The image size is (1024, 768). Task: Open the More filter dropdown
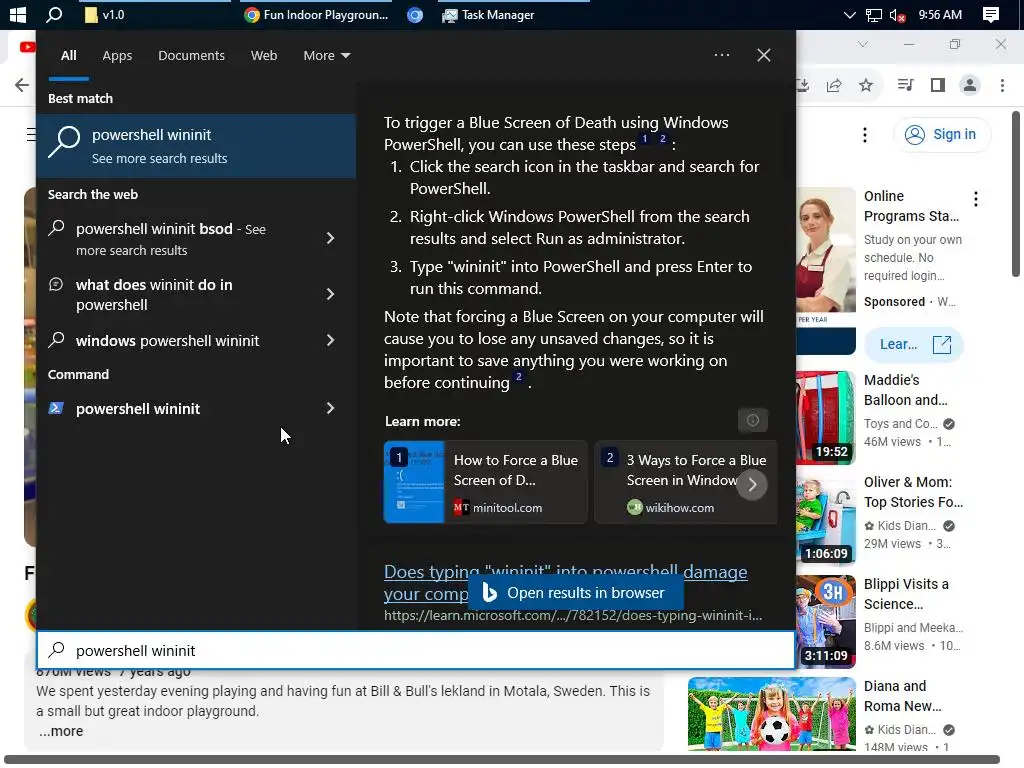327,56
